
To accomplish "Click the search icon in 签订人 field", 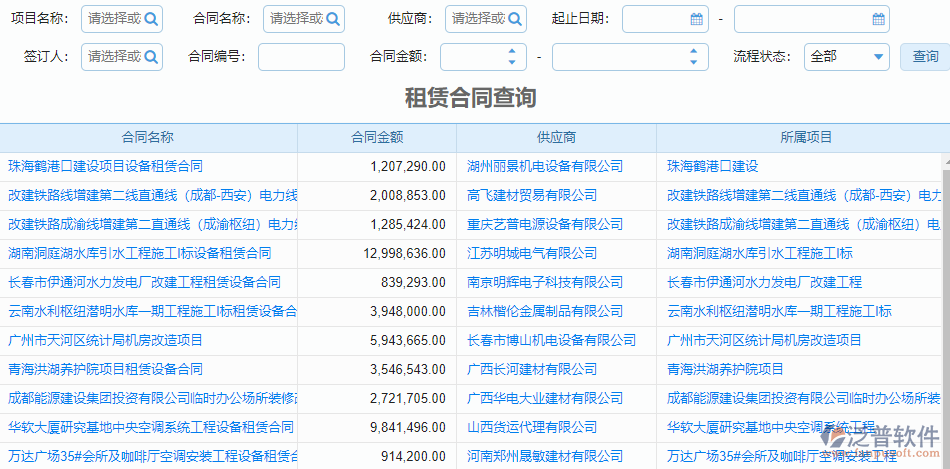I will (151, 57).
